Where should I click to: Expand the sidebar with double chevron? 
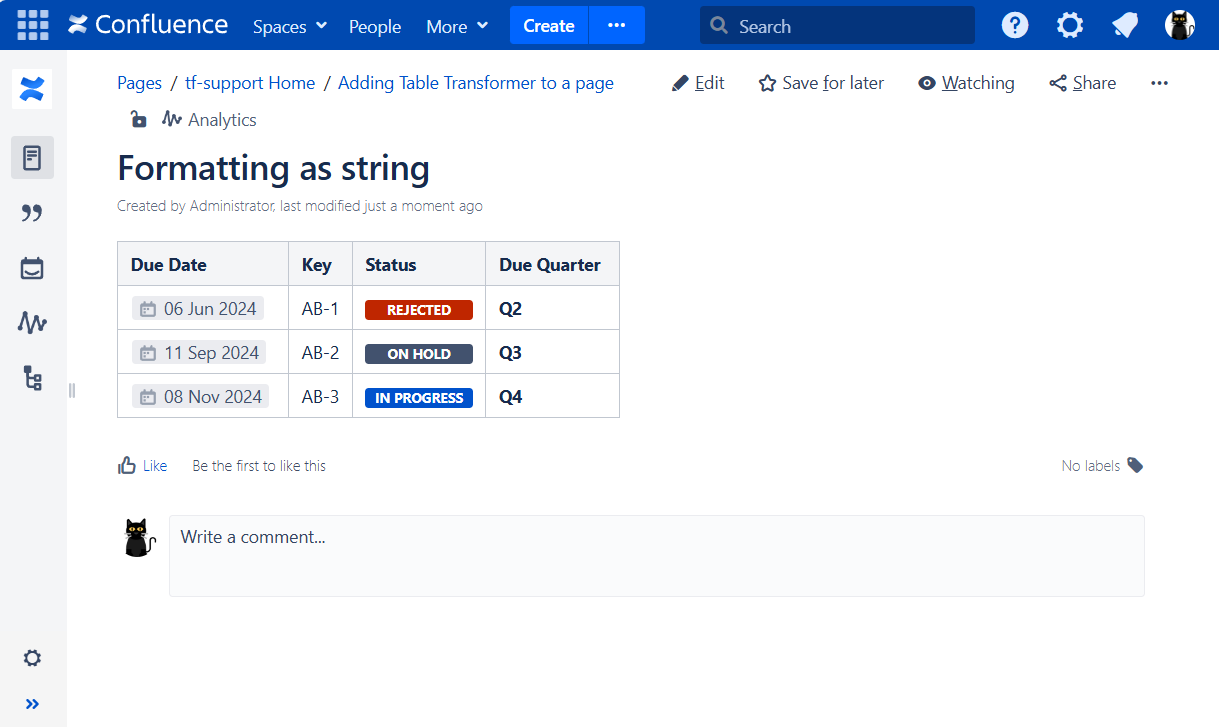click(32, 704)
